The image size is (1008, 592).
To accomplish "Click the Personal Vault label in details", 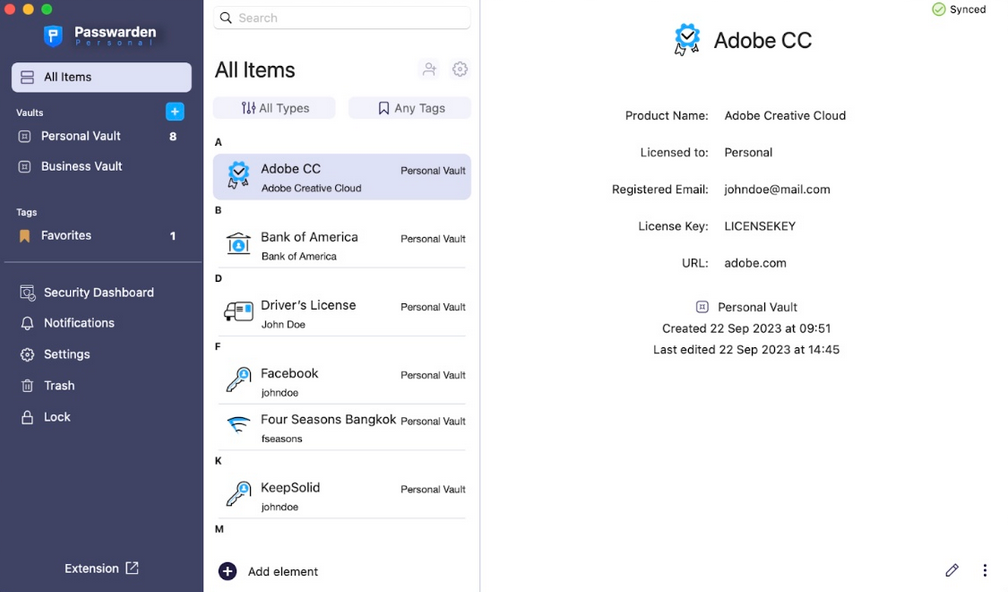I will 757,307.
